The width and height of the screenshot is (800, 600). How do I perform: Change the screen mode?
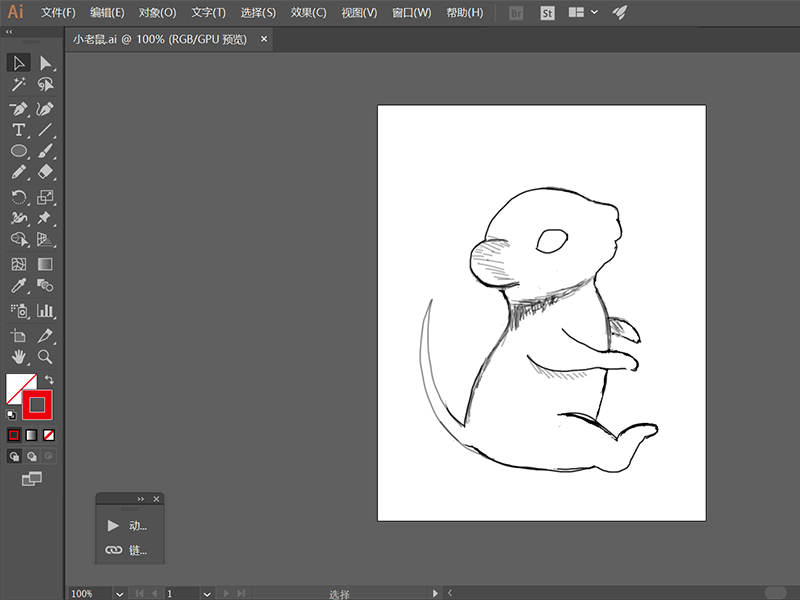(32, 479)
